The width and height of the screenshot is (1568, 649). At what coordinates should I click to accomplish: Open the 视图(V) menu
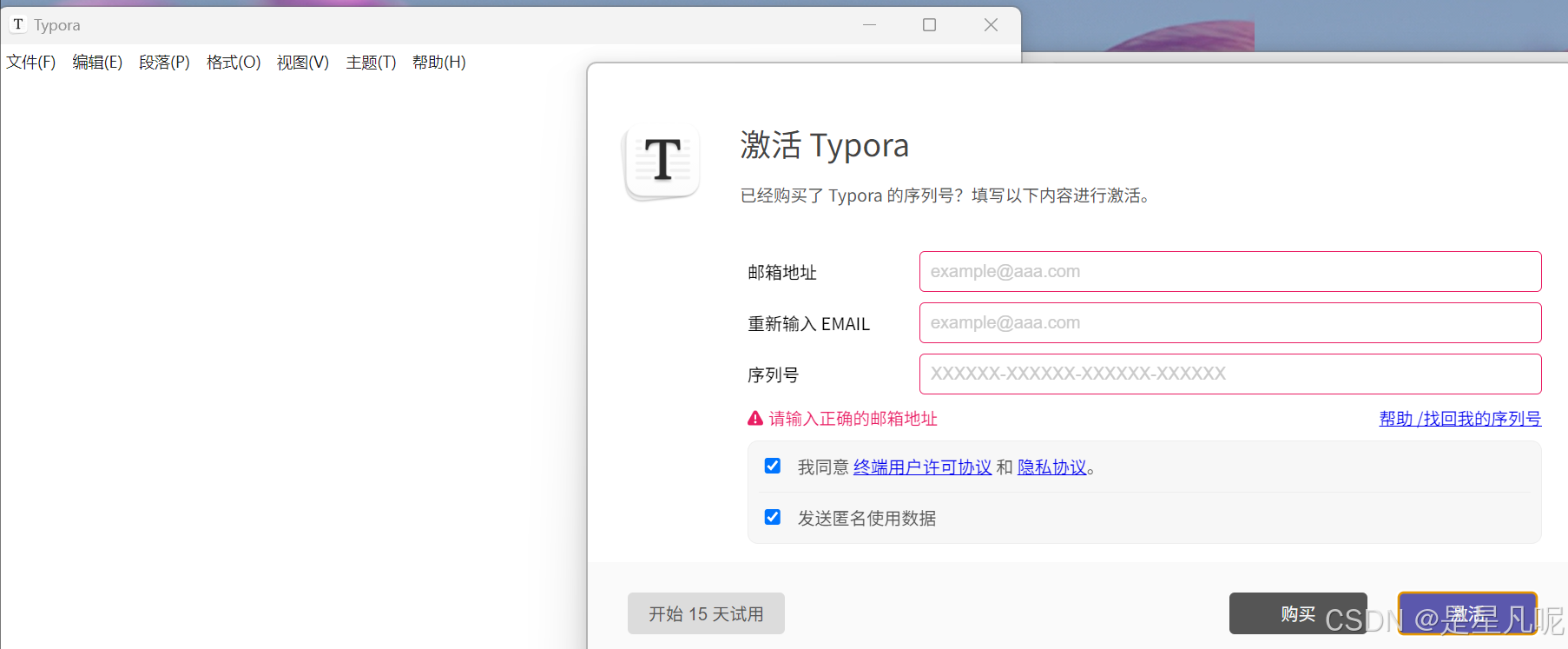pyautogui.click(x=303, y=63)
